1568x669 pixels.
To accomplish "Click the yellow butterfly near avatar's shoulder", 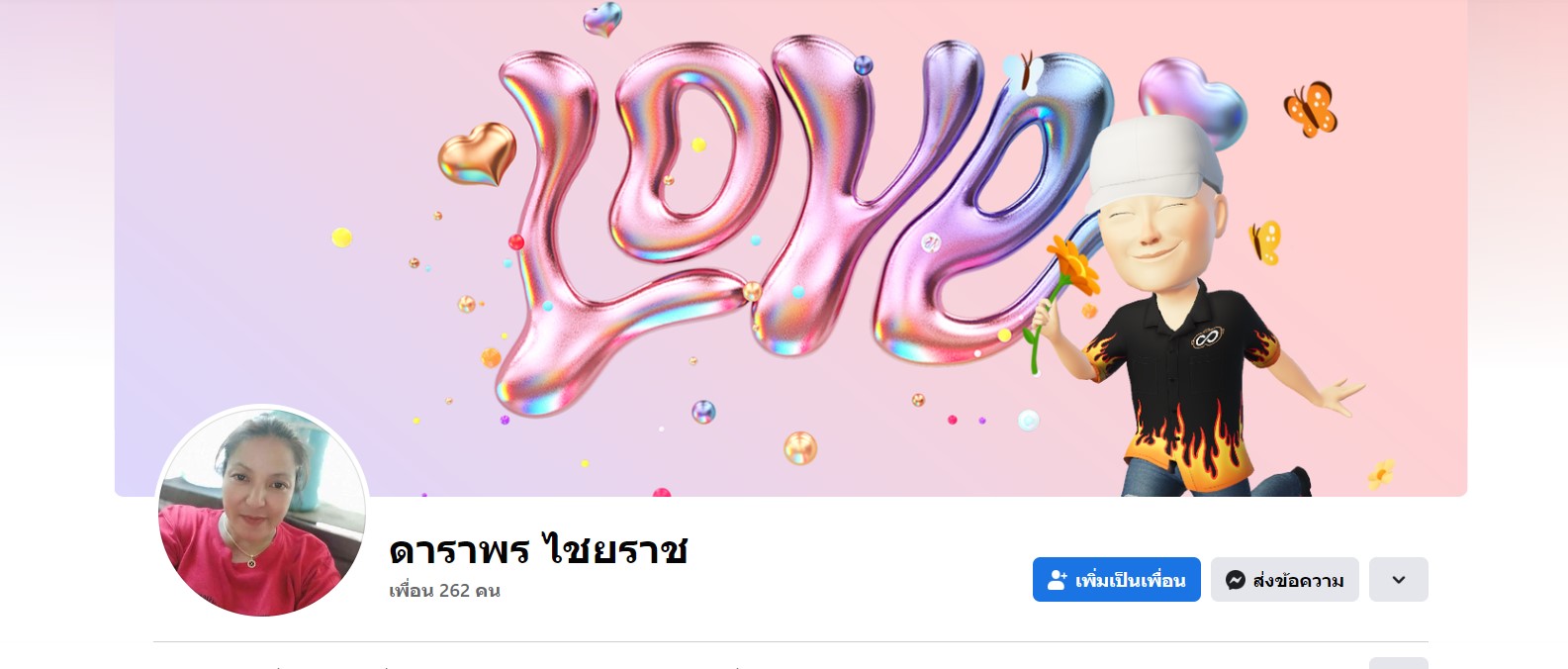I will (x=1265, y=242).
